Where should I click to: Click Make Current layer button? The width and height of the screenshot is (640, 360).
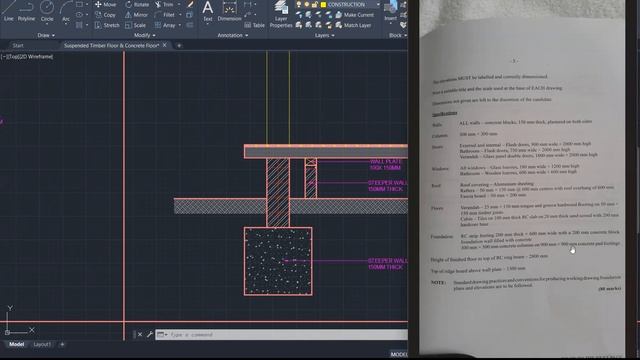[x=354, y=15]
